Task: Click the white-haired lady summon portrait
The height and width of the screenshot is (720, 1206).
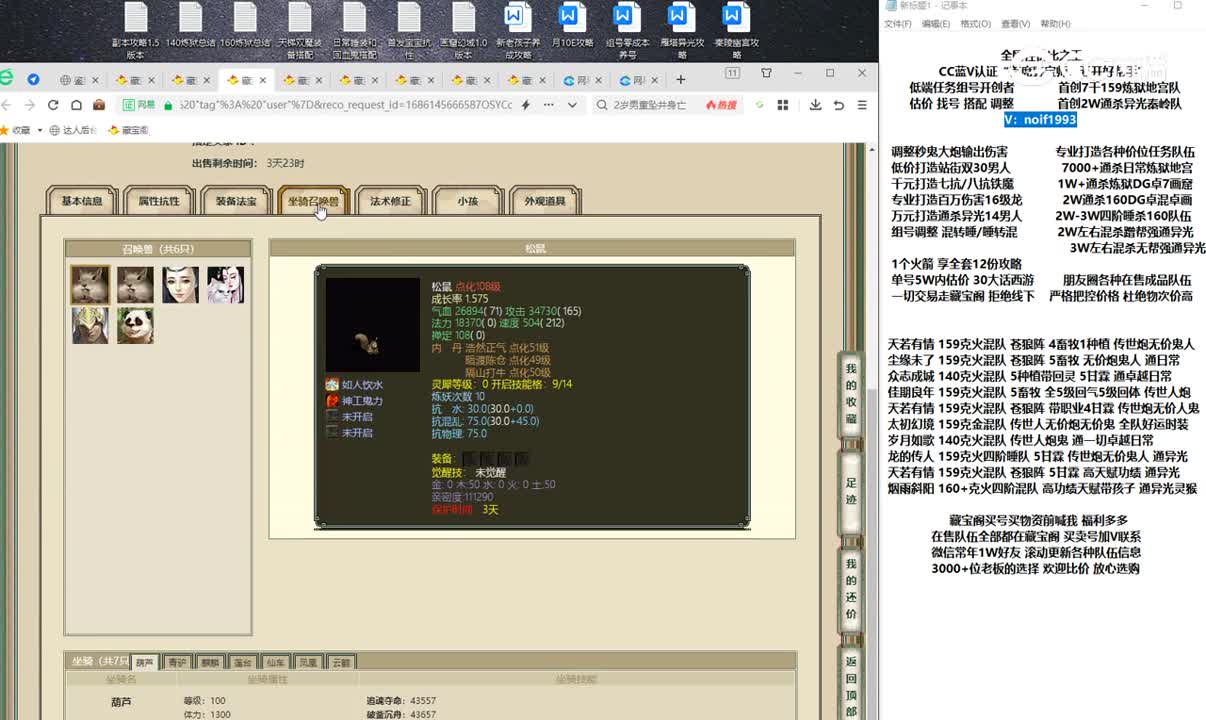Action: point(225,285)
